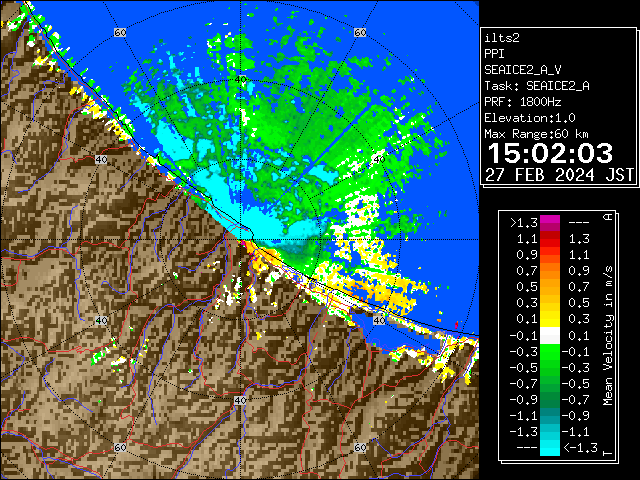Select the site name ilts2
The image size is (640, 480).
pos(502,38)
